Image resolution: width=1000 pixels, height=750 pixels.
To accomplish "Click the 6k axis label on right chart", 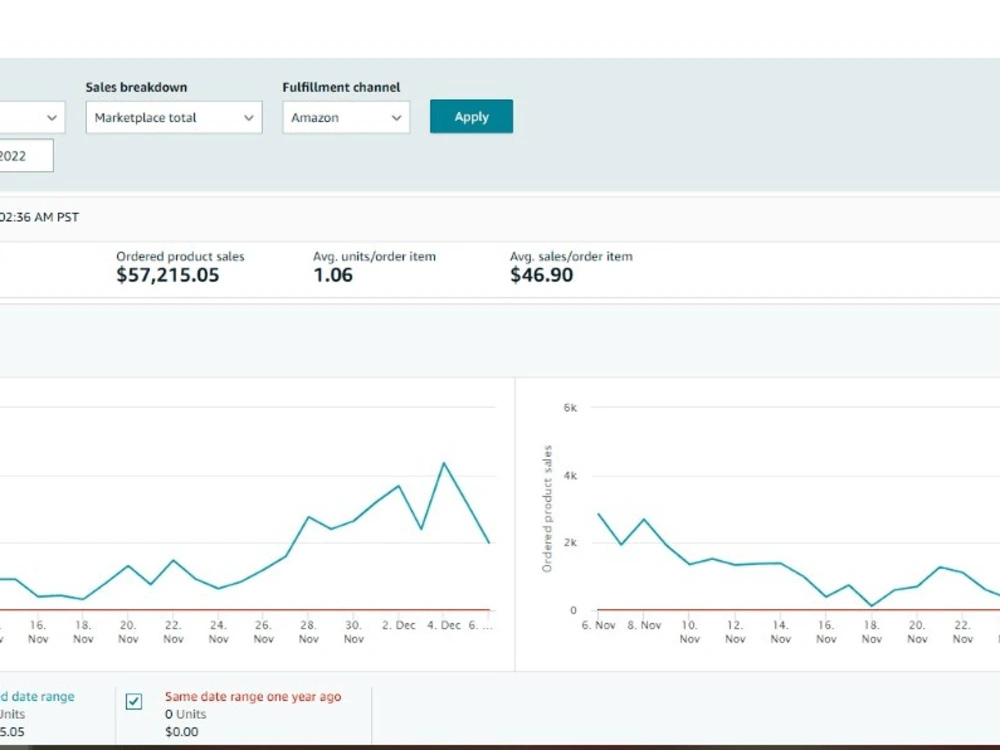I will point(570,408).
